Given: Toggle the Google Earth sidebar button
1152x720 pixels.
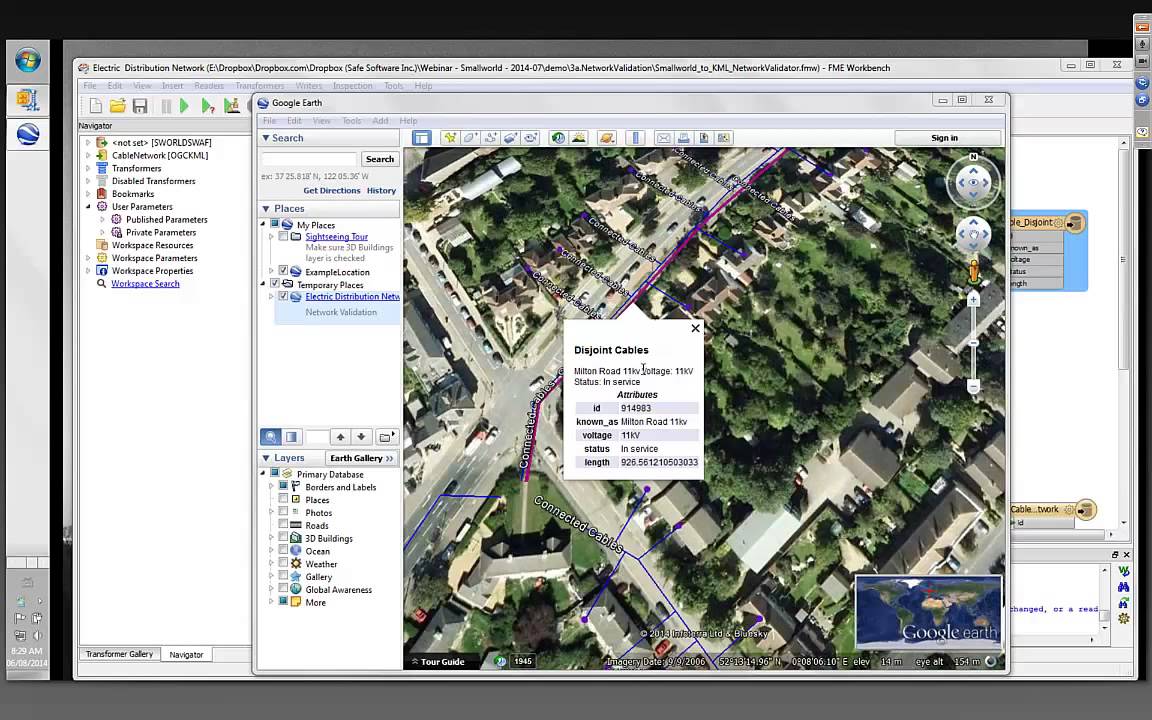Looking at the screenshot, I should click(x=422, y=138).
